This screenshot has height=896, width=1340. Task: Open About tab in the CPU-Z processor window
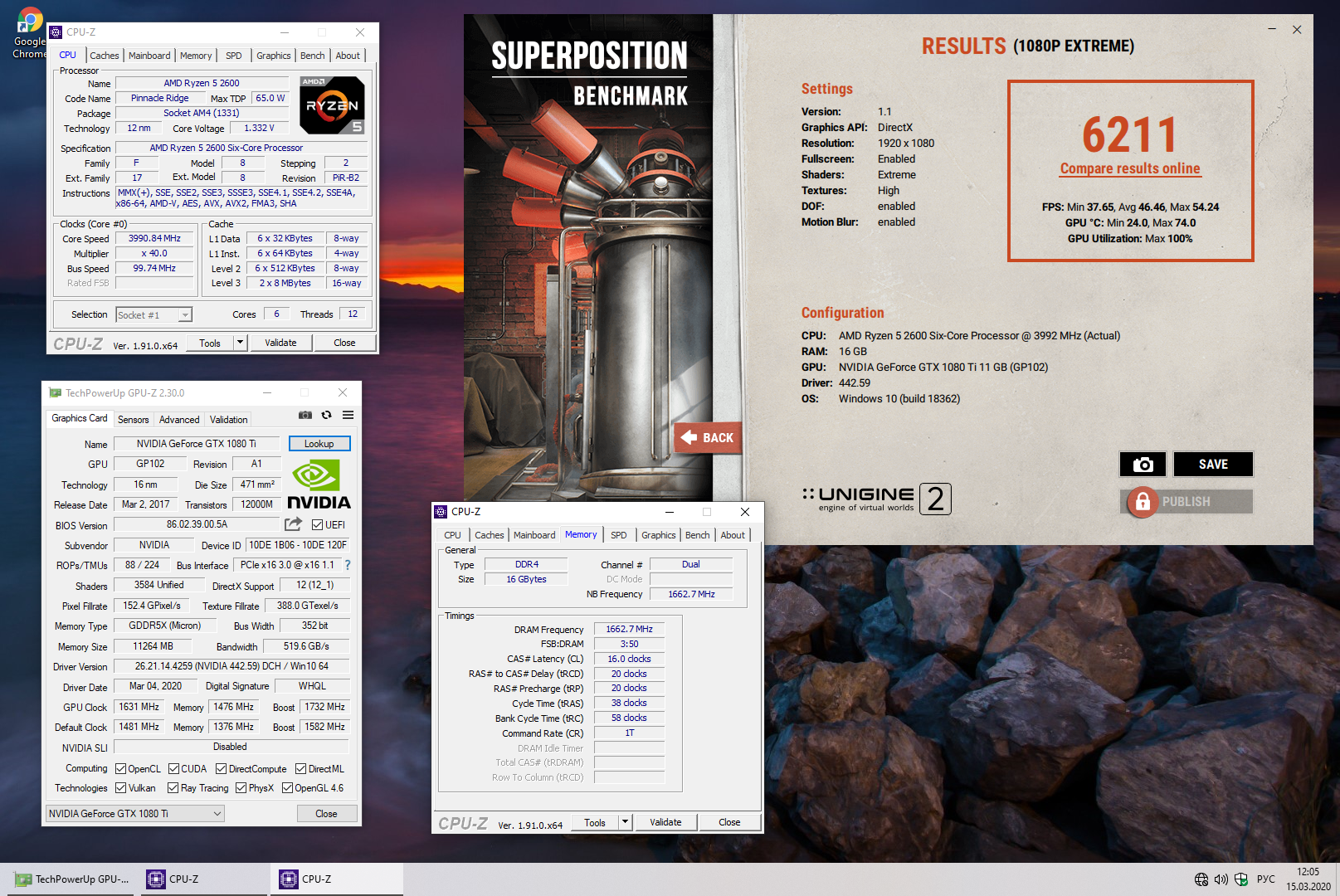coord(348,56)
